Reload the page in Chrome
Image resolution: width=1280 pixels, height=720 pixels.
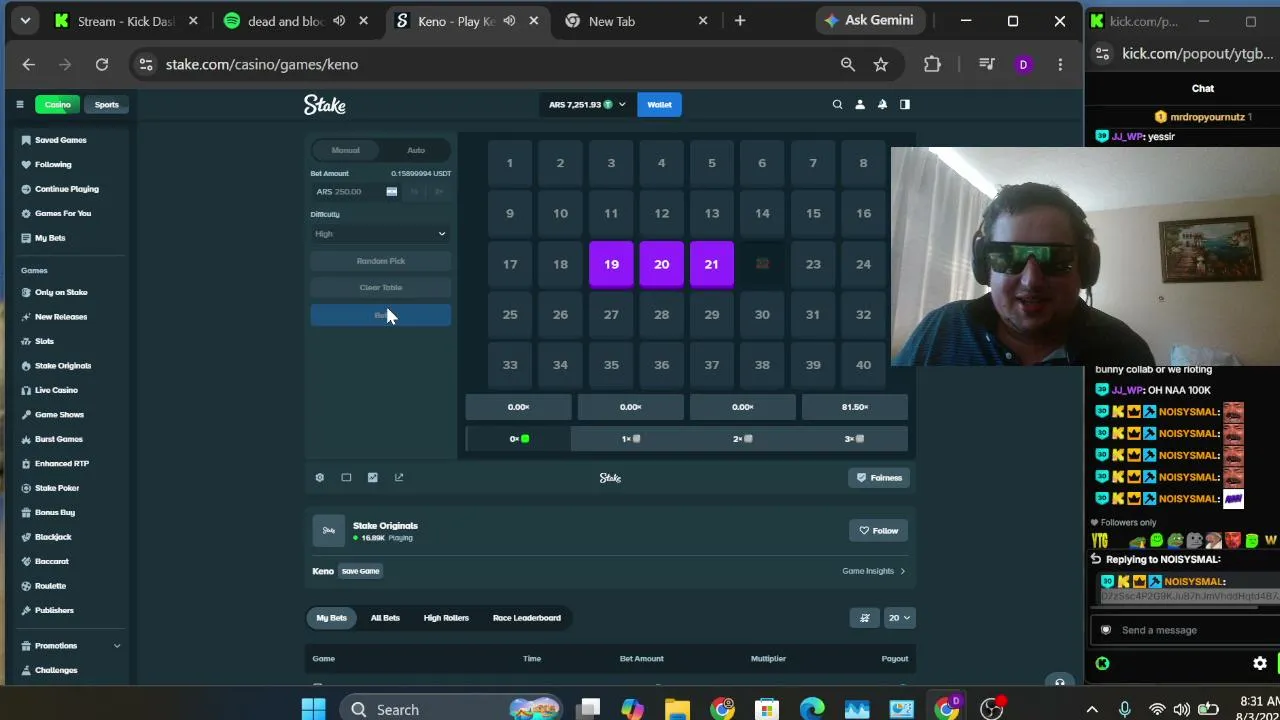pos(102,64)
